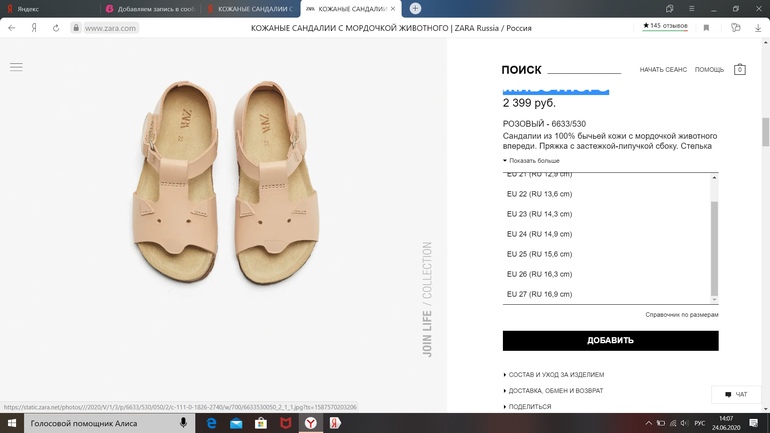
Task: Expand 'Состав и уход за изделием' section
Action: [x=555, y=375]
